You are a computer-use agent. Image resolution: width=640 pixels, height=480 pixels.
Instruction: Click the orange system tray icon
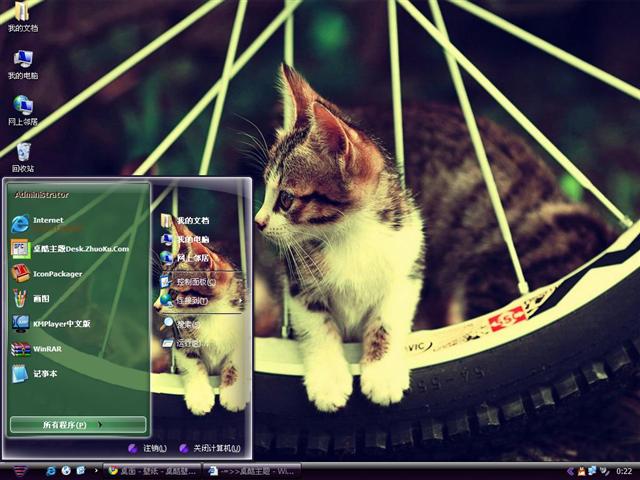581,471
